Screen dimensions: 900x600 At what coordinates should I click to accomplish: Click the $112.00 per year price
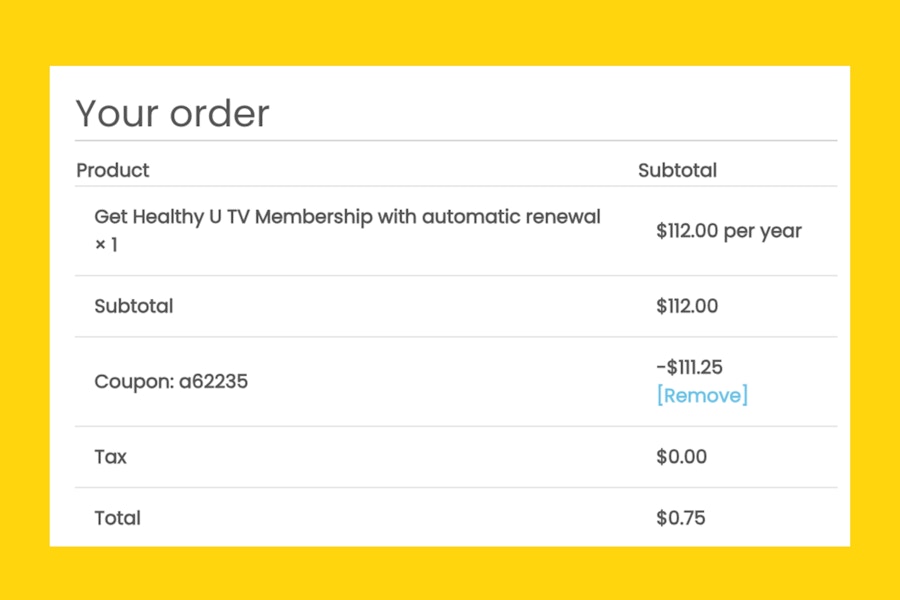tap(728, 231)
